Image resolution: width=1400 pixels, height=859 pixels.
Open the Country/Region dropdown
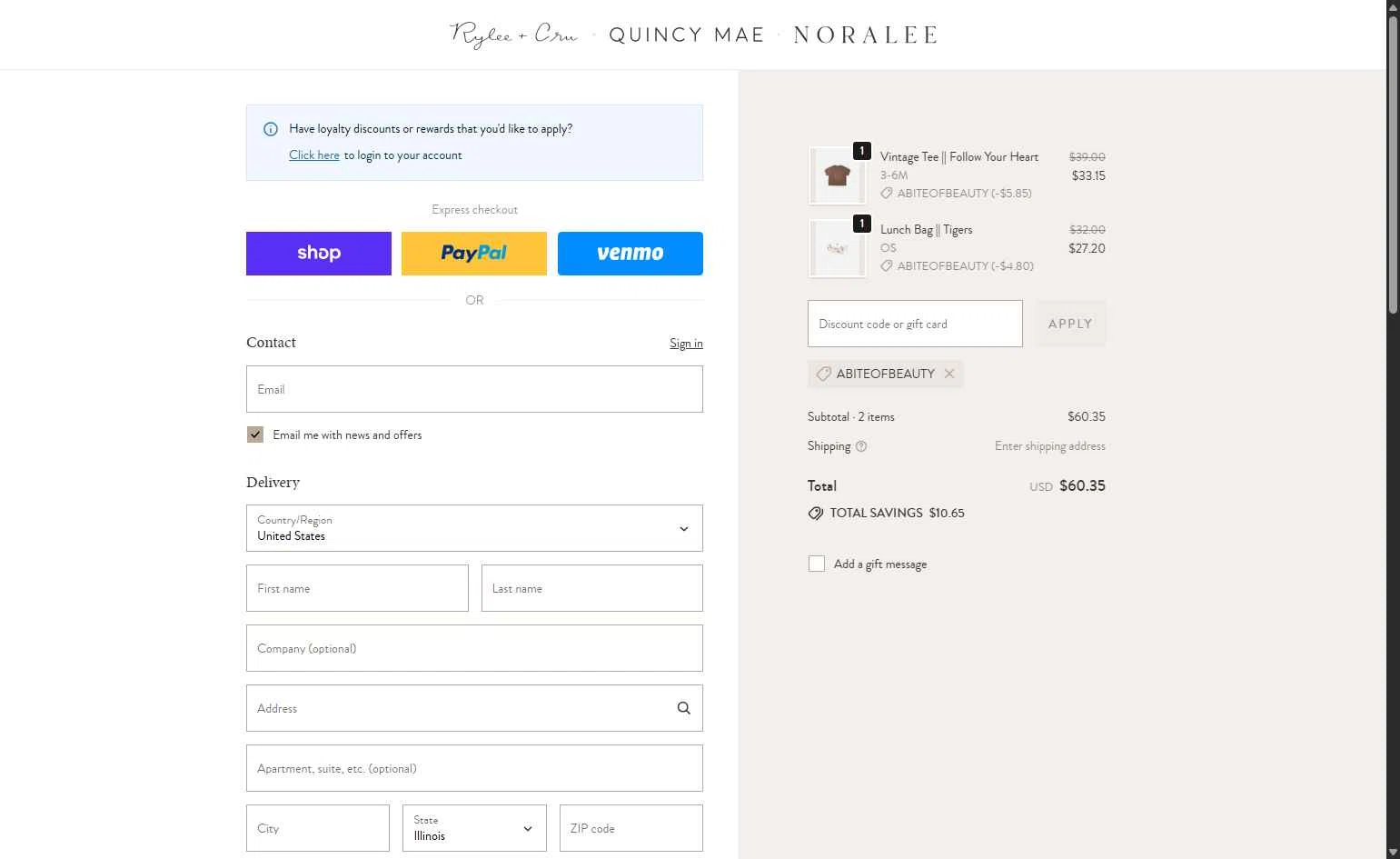(474, 528)
